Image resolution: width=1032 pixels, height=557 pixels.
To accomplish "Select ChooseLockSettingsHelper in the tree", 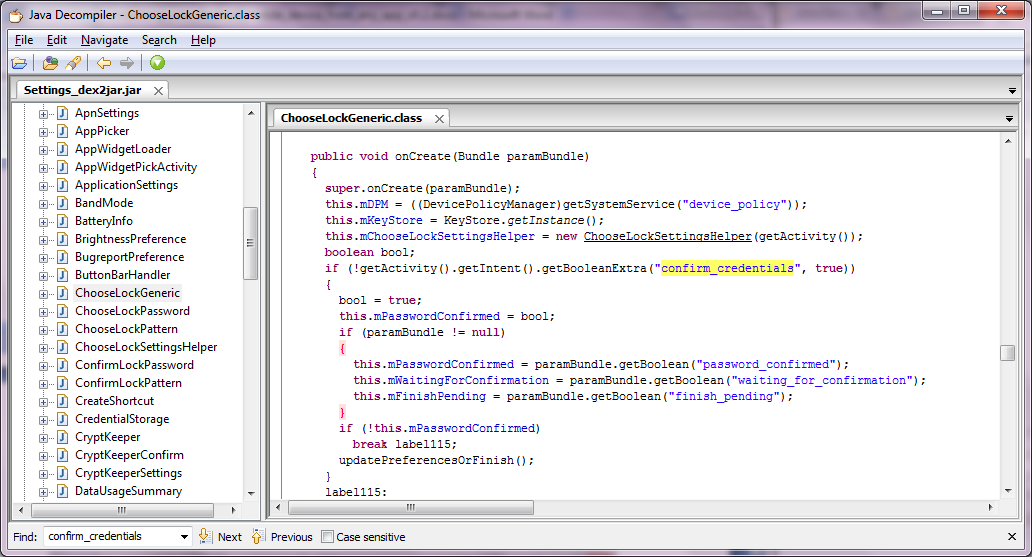I will click(145, 347).
